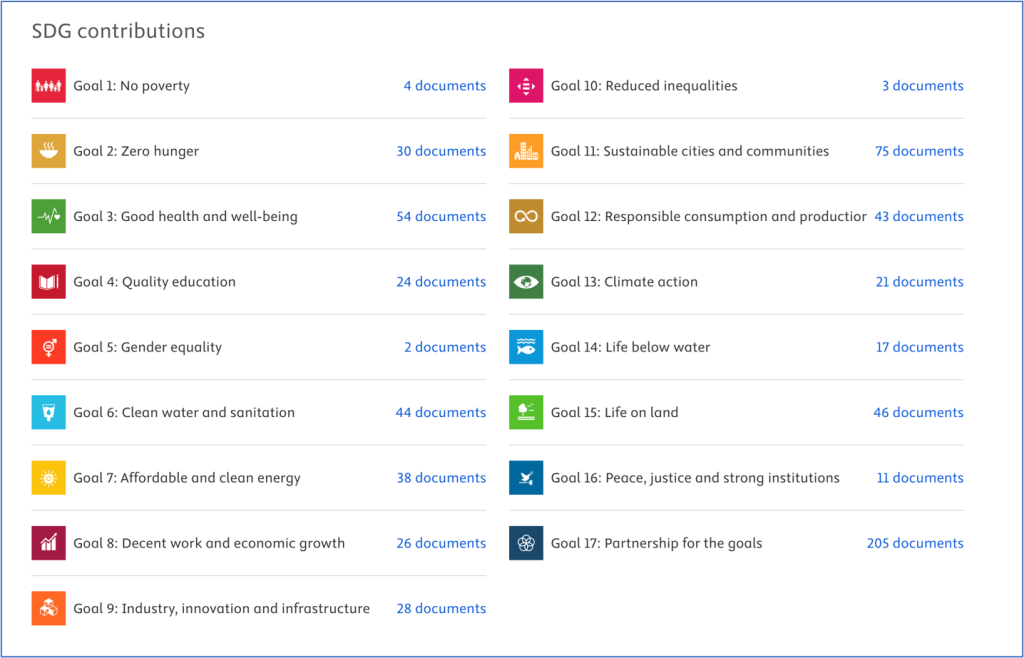
Task: Click the 46 documents link for Life on land
Action: tap(918, 412)
